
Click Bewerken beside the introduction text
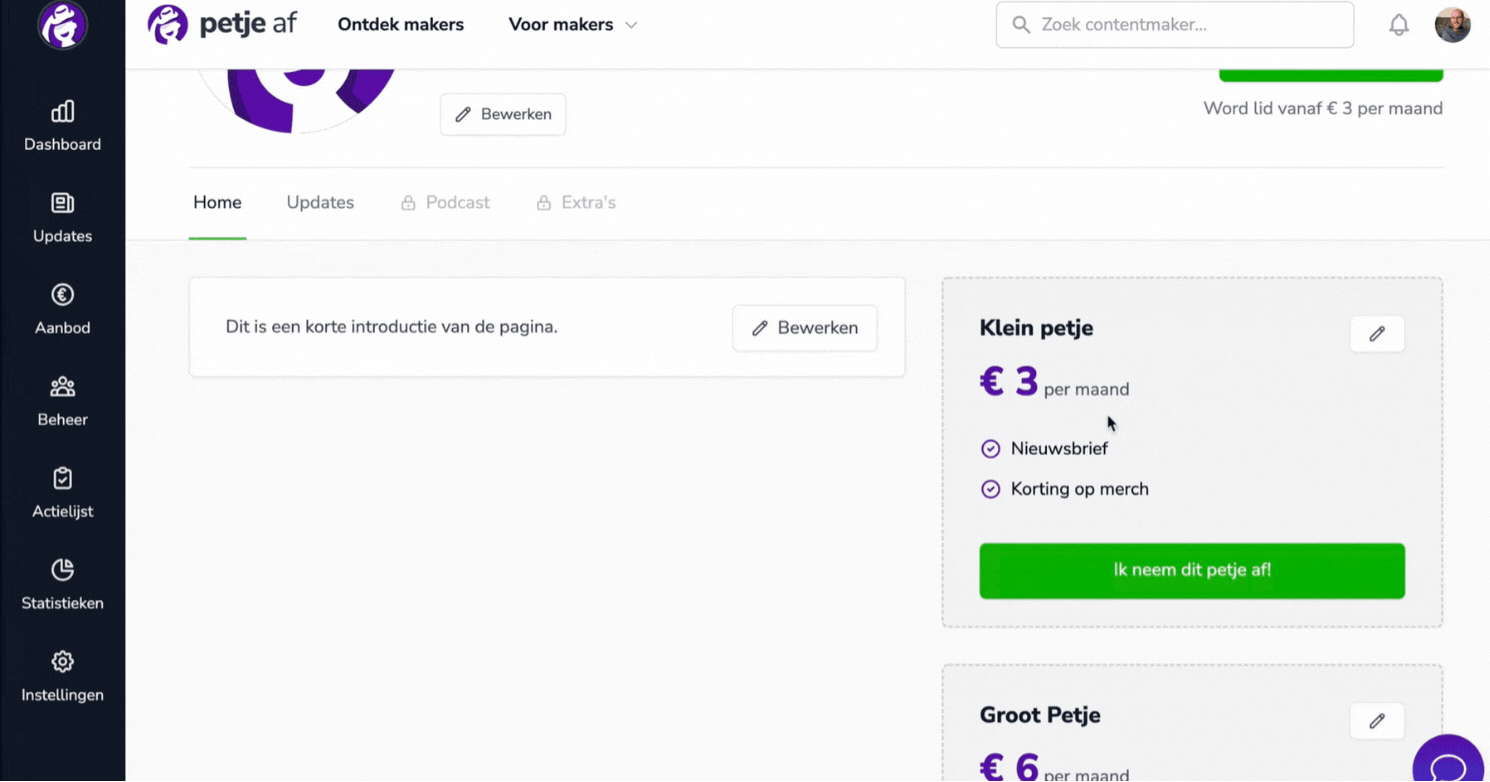pos(804,328)
